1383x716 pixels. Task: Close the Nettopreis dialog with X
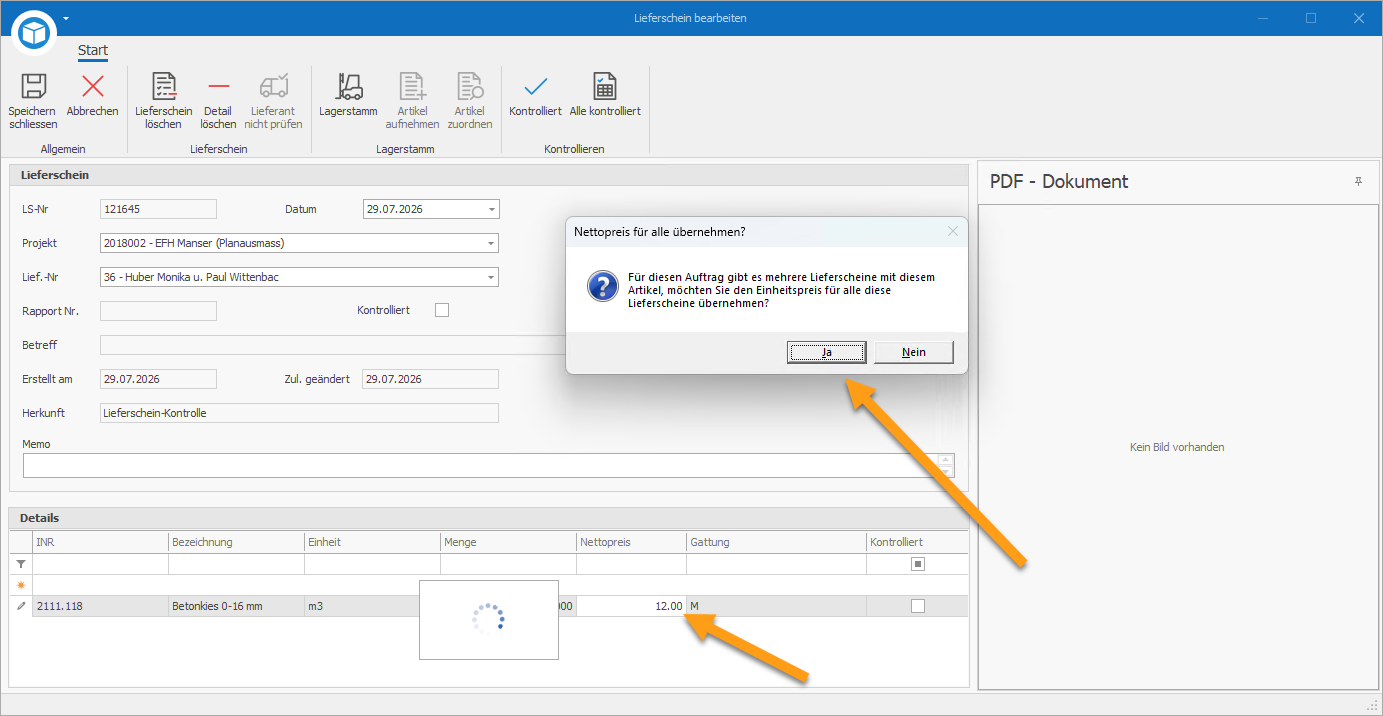953,231
